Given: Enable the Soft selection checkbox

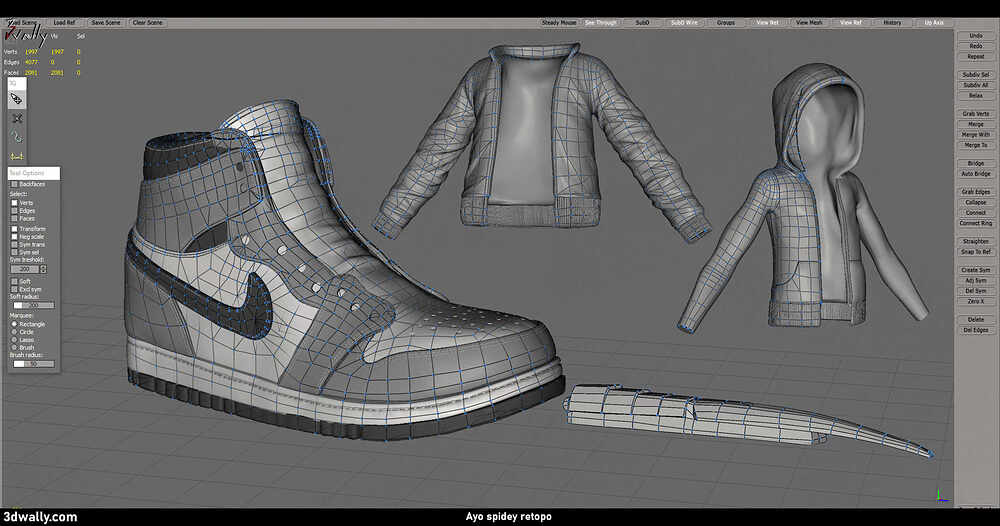Looking at the screenshot, I should [14, 281].
